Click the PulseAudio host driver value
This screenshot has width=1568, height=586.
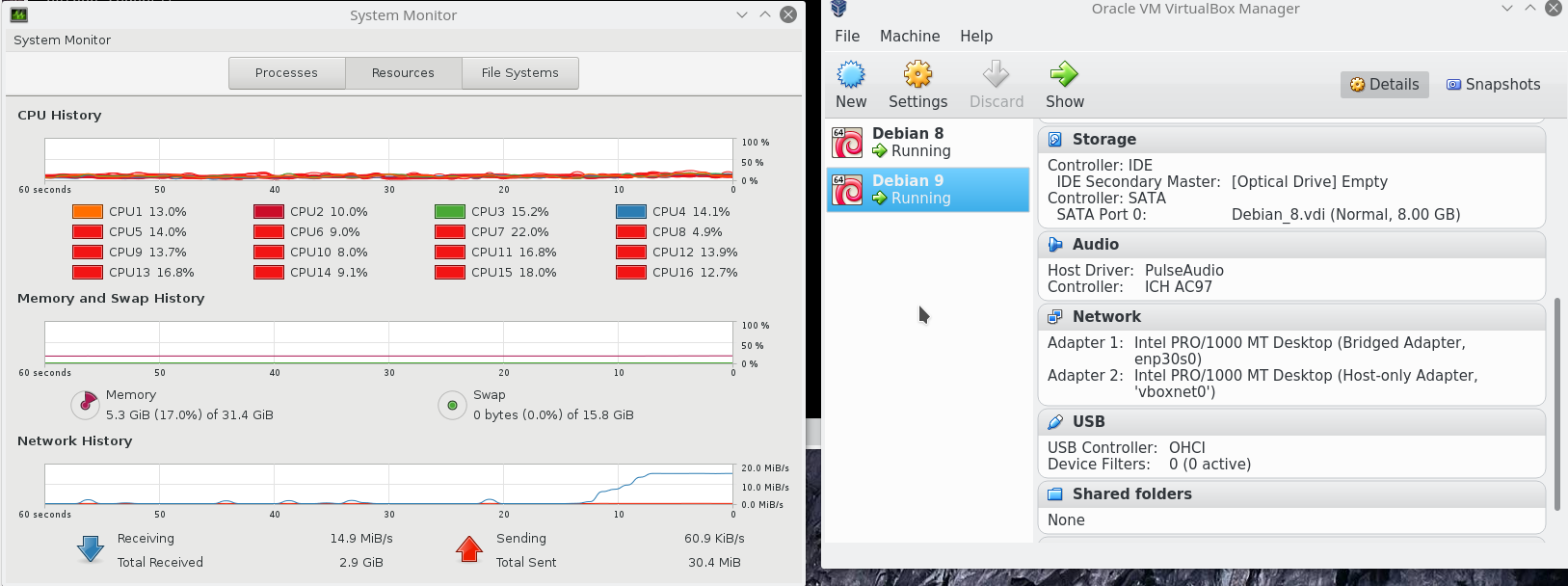[x=1184, y=271]
